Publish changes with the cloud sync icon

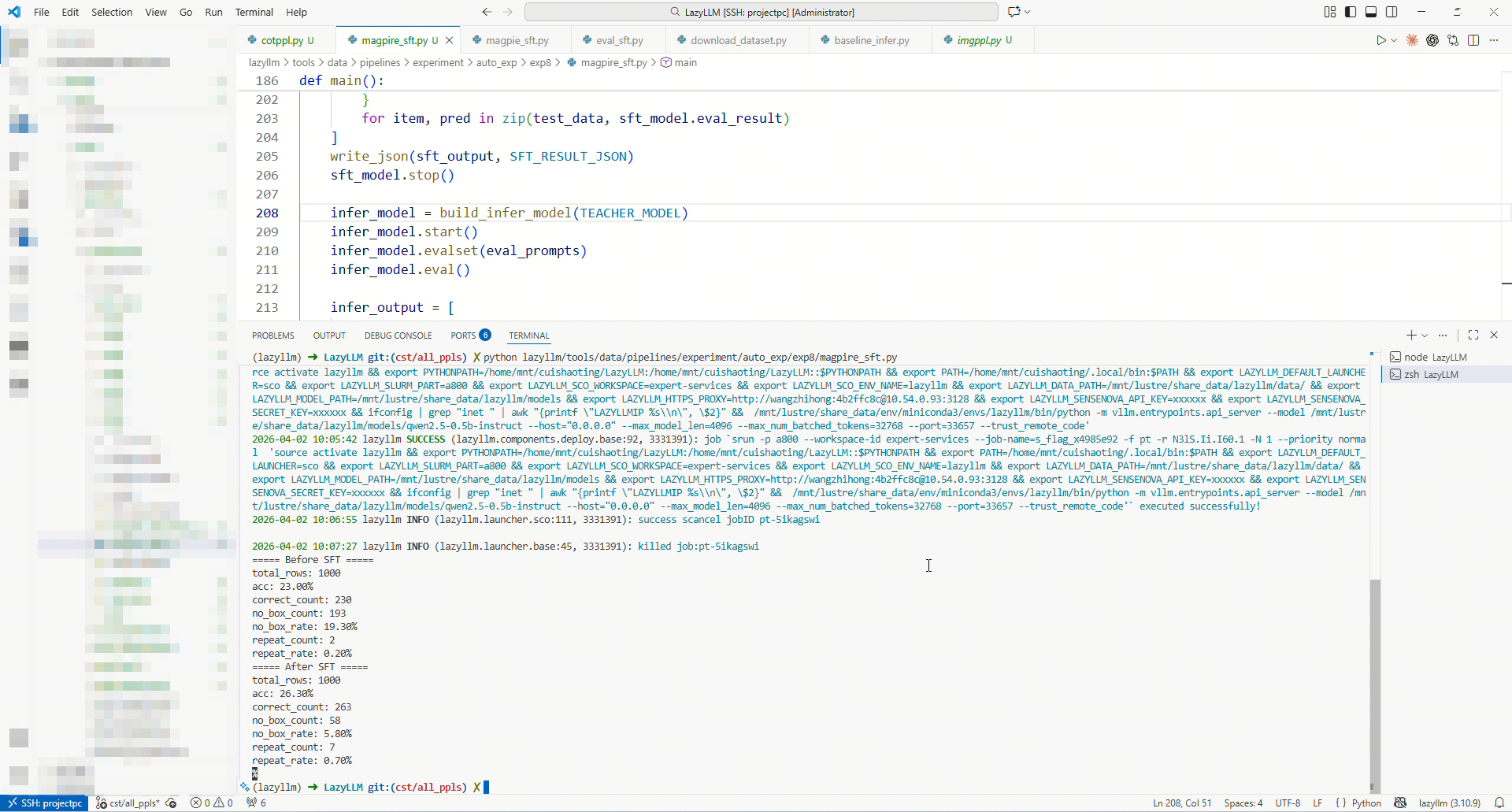click(172, 803)
